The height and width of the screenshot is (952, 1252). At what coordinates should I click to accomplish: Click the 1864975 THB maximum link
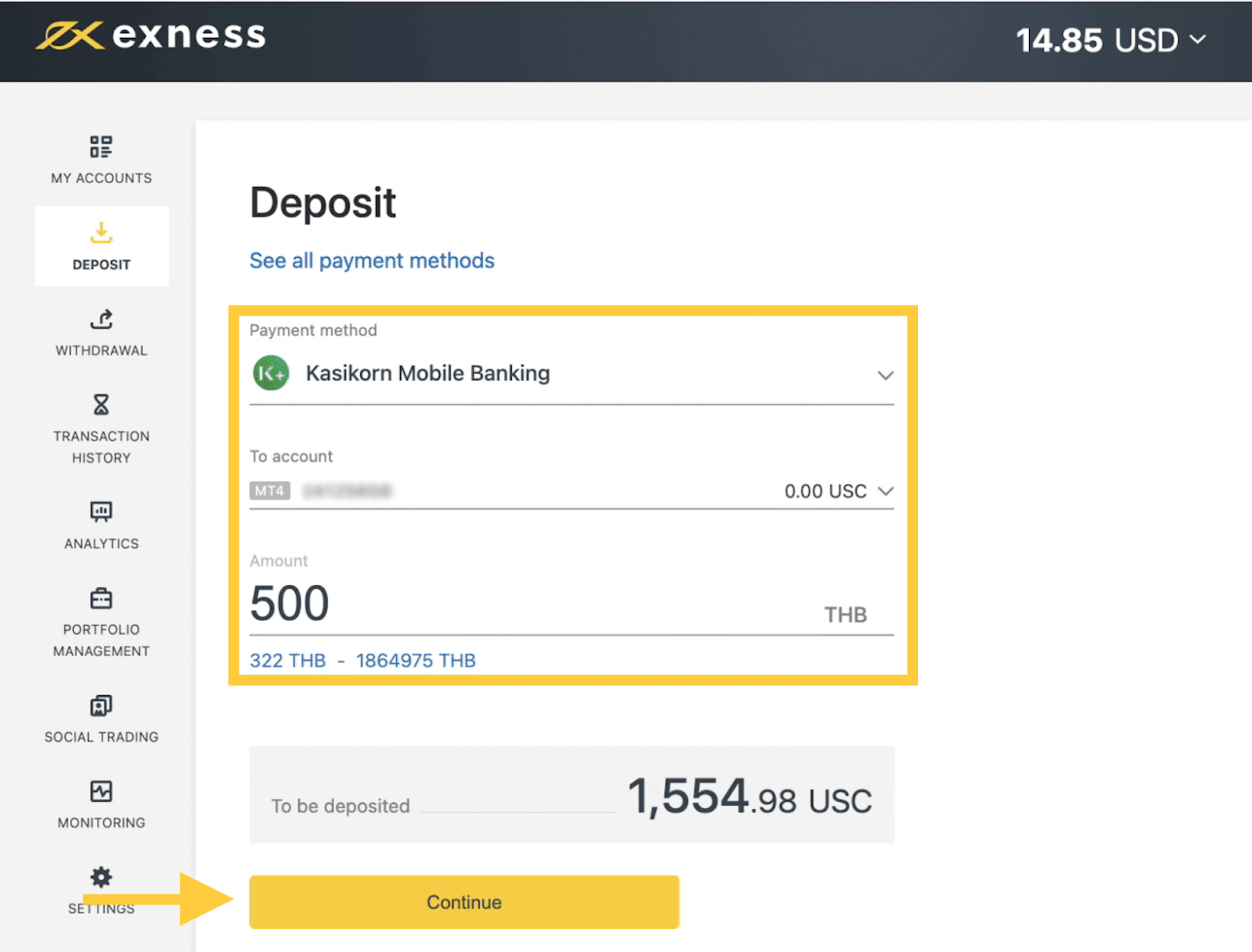click(x=416, y=660)
